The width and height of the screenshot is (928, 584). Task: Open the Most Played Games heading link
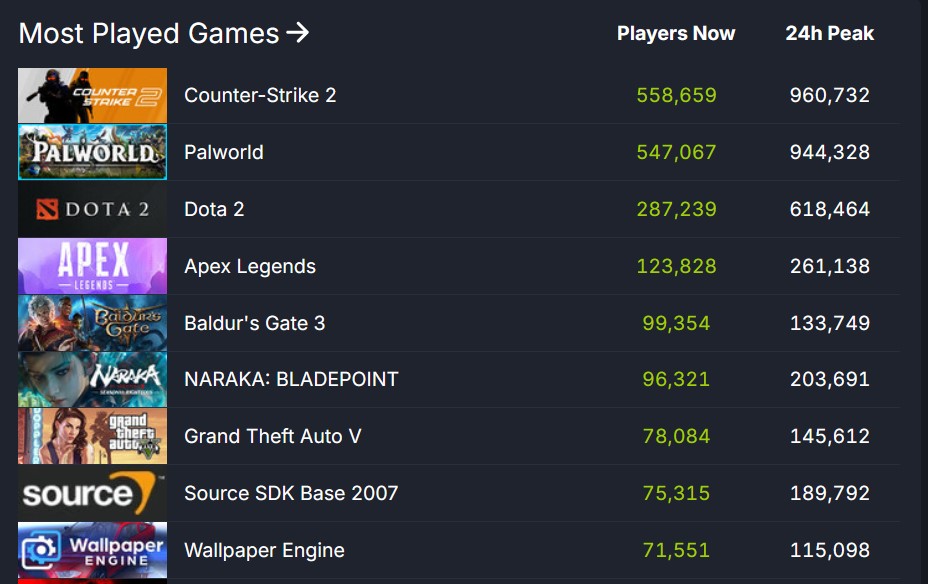tap(149, 33)
